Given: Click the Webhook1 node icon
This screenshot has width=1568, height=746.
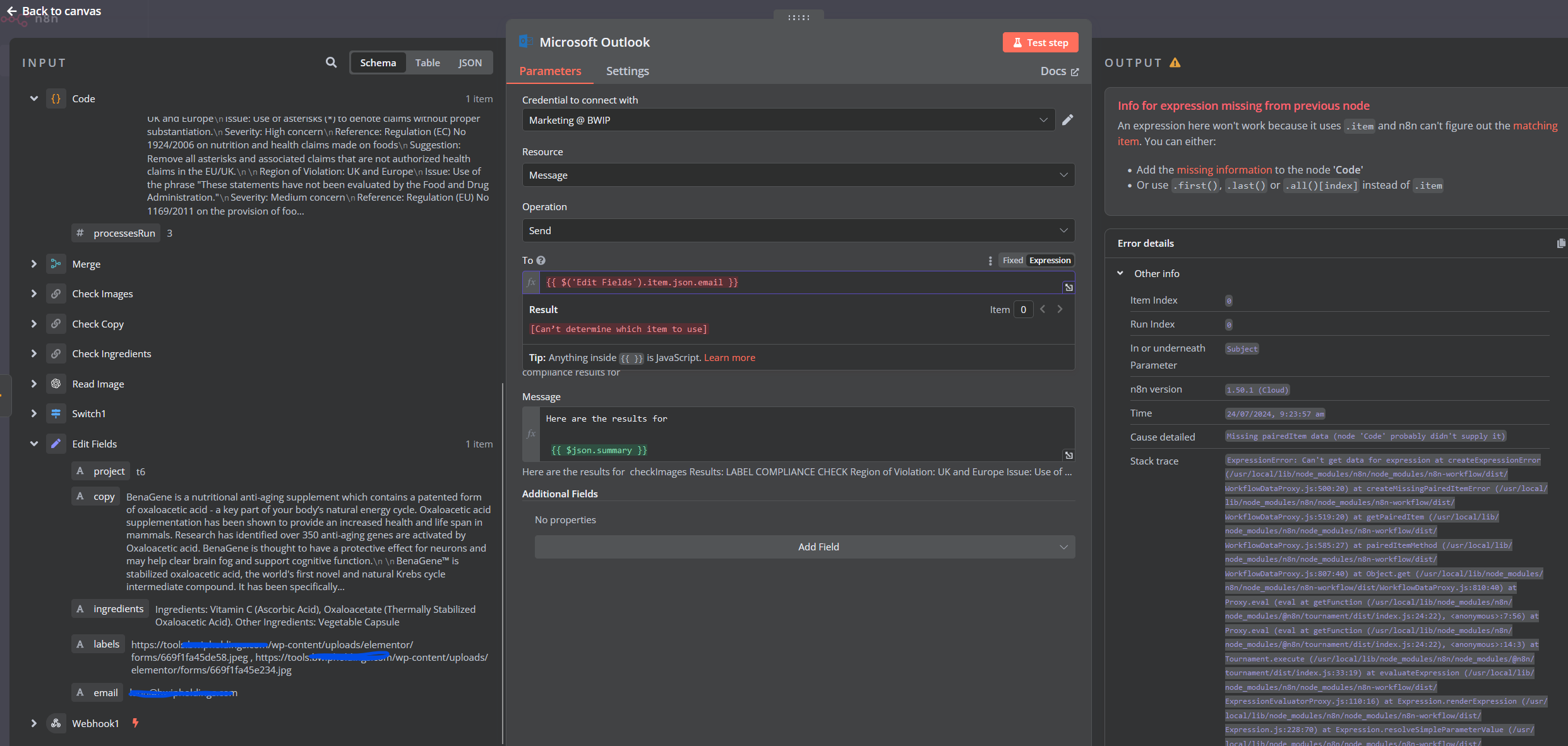Looking at the screenshot, I should coord(56,723).
